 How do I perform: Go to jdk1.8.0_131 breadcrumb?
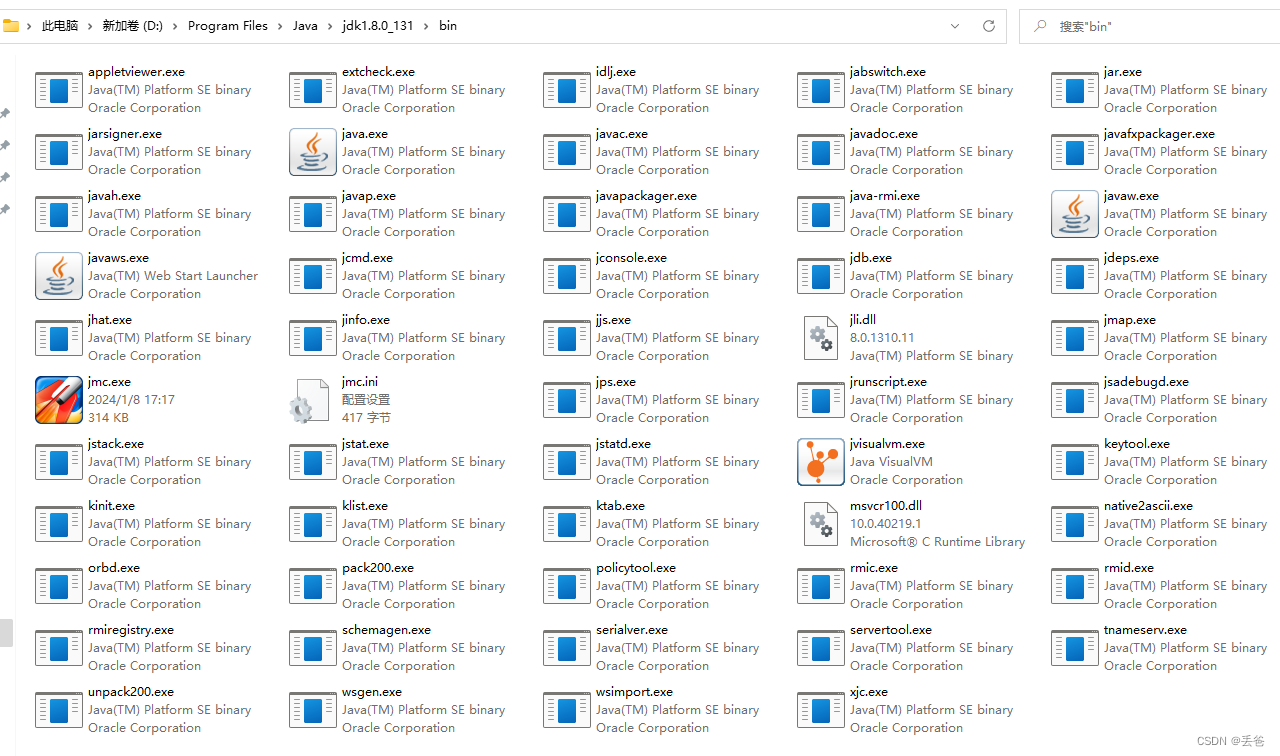coord(378,26)
